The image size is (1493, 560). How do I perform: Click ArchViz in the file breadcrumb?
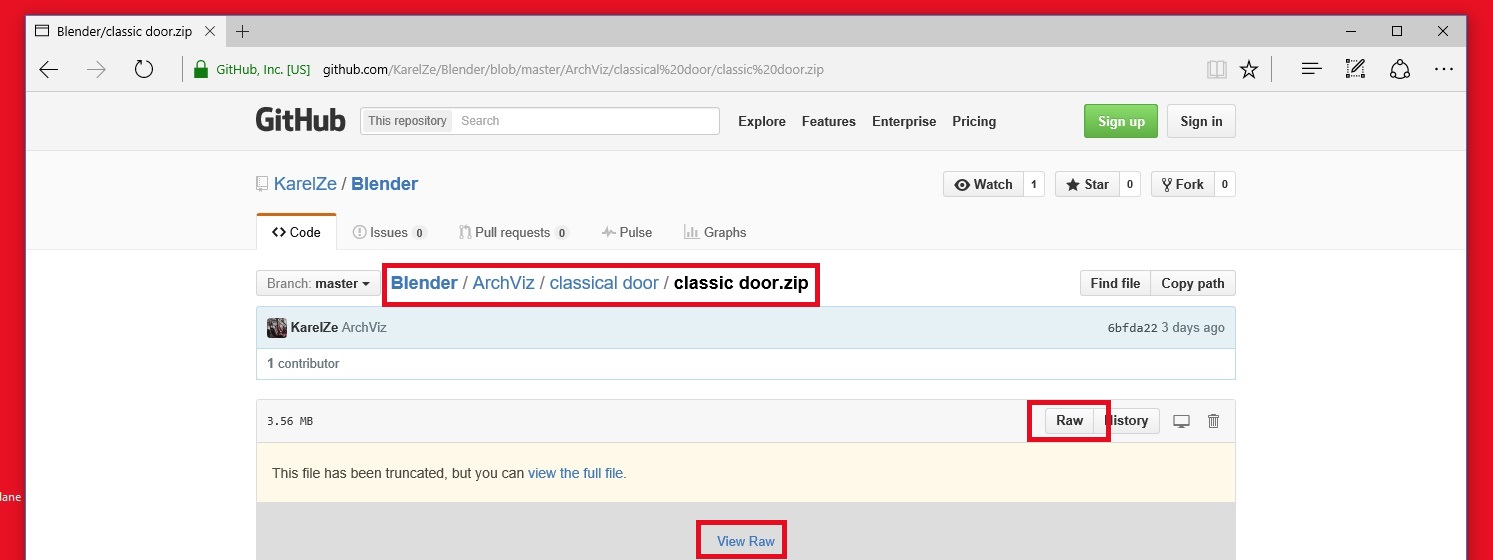pos(503,283)
